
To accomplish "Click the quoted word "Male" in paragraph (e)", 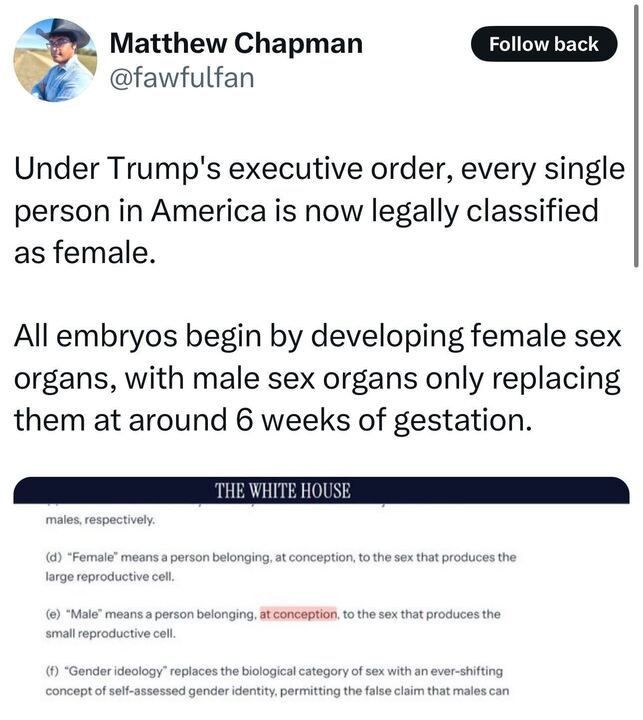I will [83, 614].
